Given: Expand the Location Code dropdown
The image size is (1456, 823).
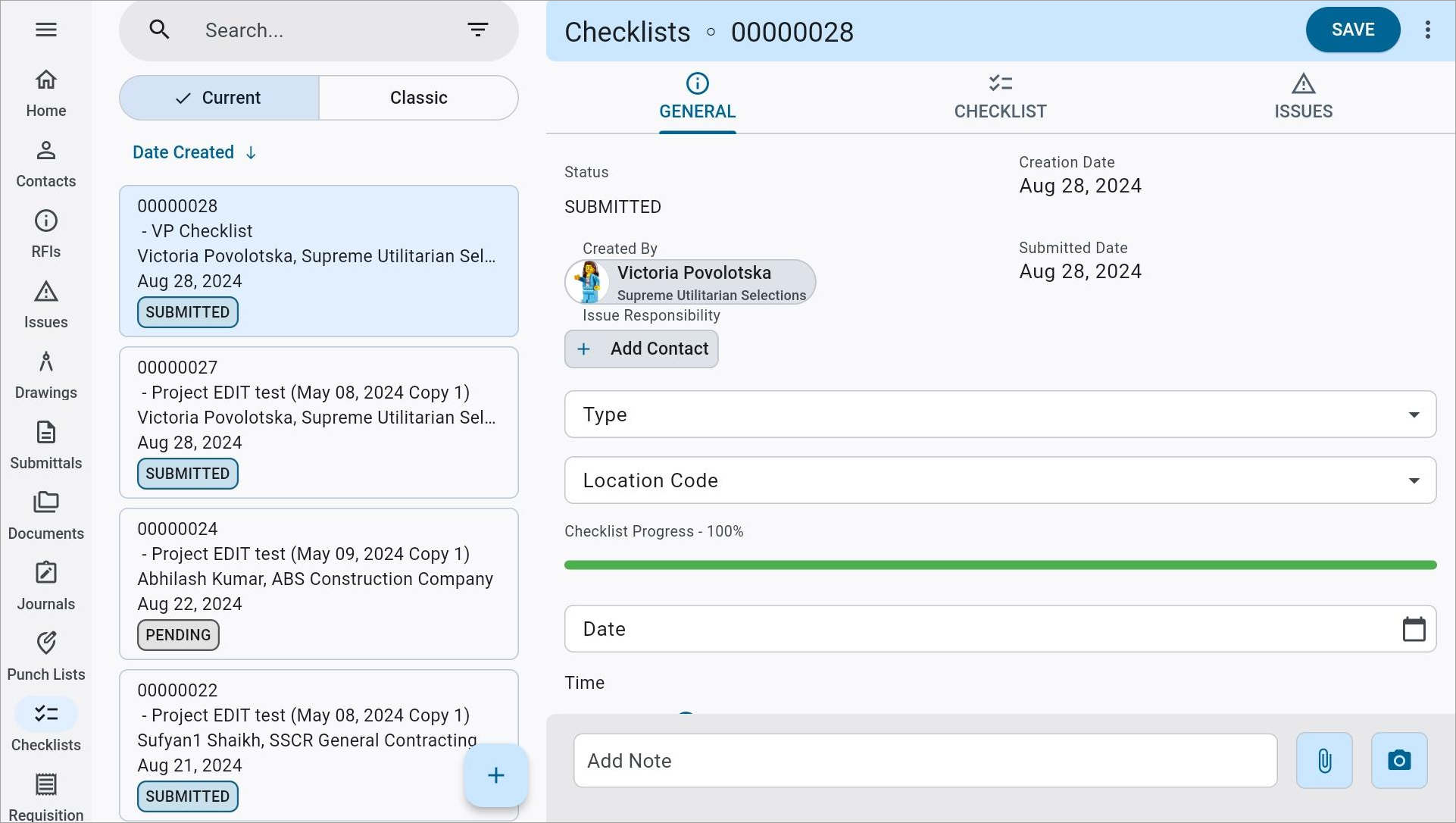Looking at the screenshot, I should (999, 480).
